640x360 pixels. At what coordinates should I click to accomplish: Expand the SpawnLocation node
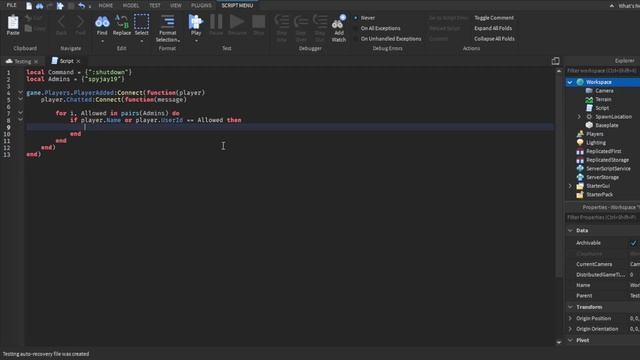coord(579,117)
